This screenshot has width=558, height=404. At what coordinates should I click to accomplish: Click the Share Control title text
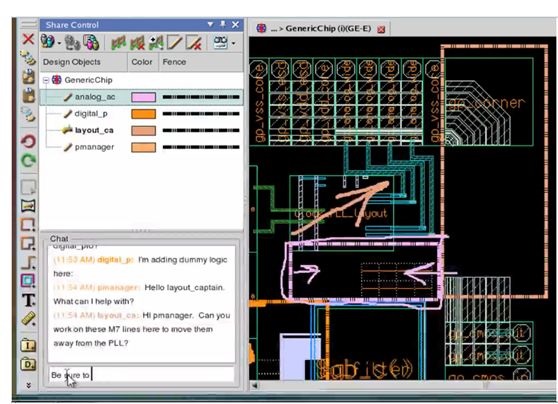click(72, 25)
